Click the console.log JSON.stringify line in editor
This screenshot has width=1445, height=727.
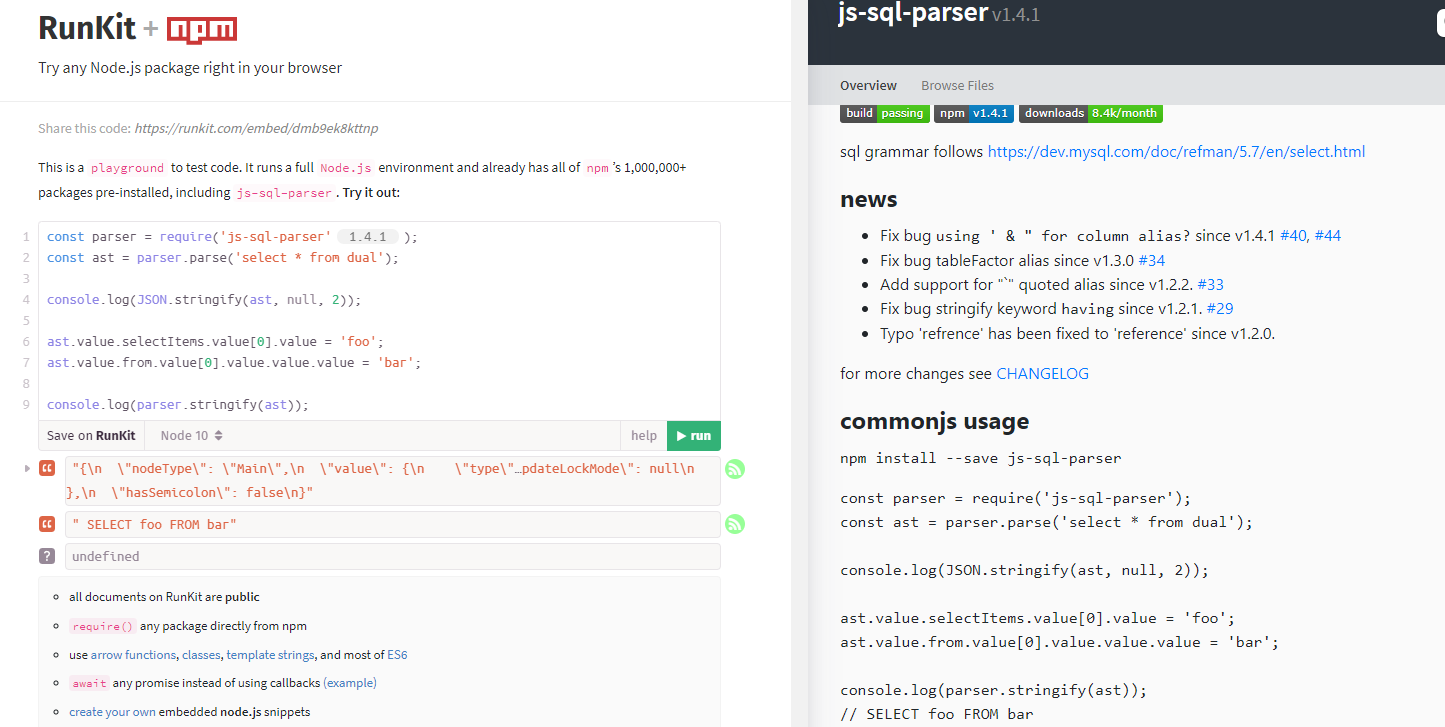tap(204, 300)
